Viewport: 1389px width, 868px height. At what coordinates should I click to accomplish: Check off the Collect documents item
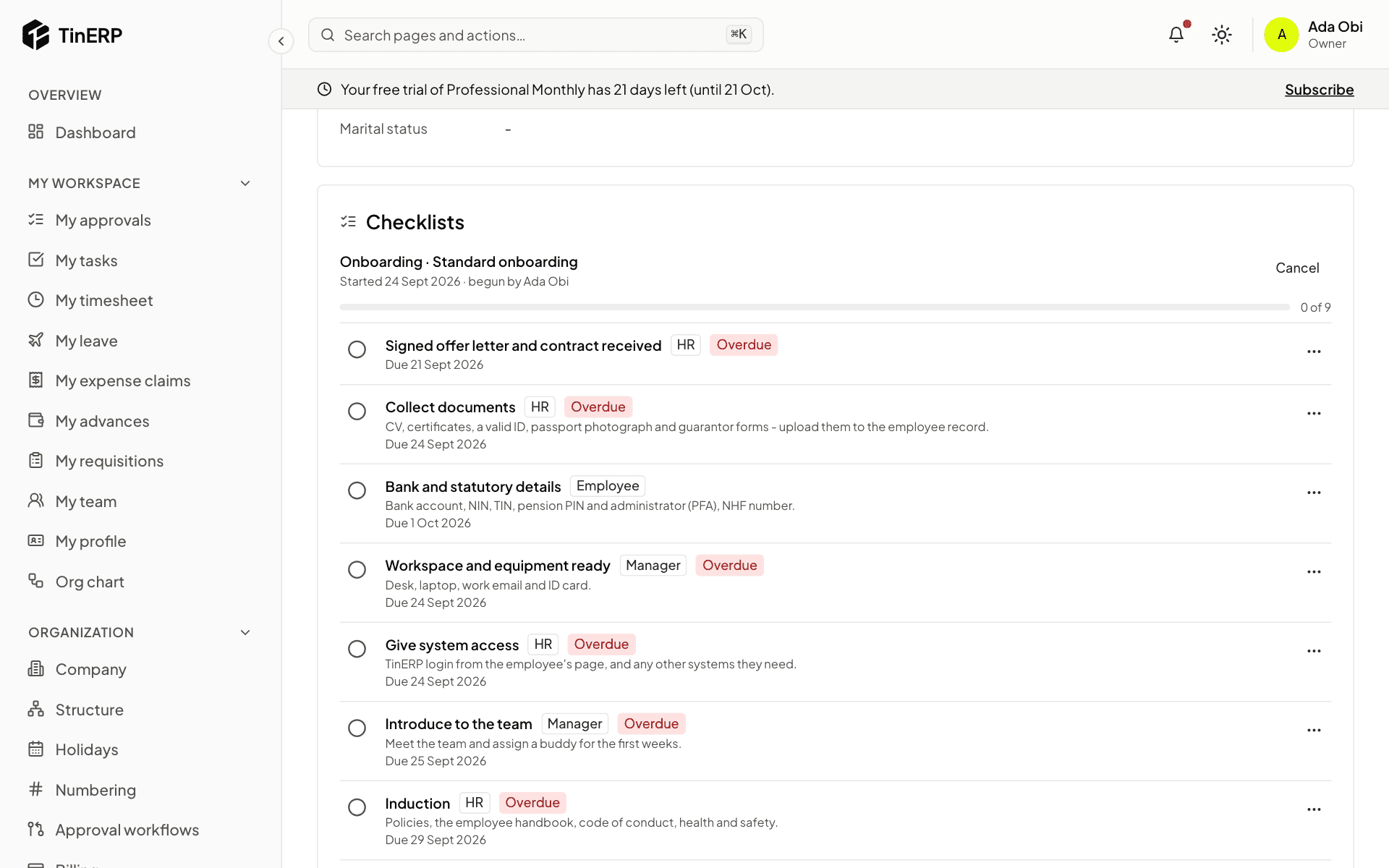[357, 412]
